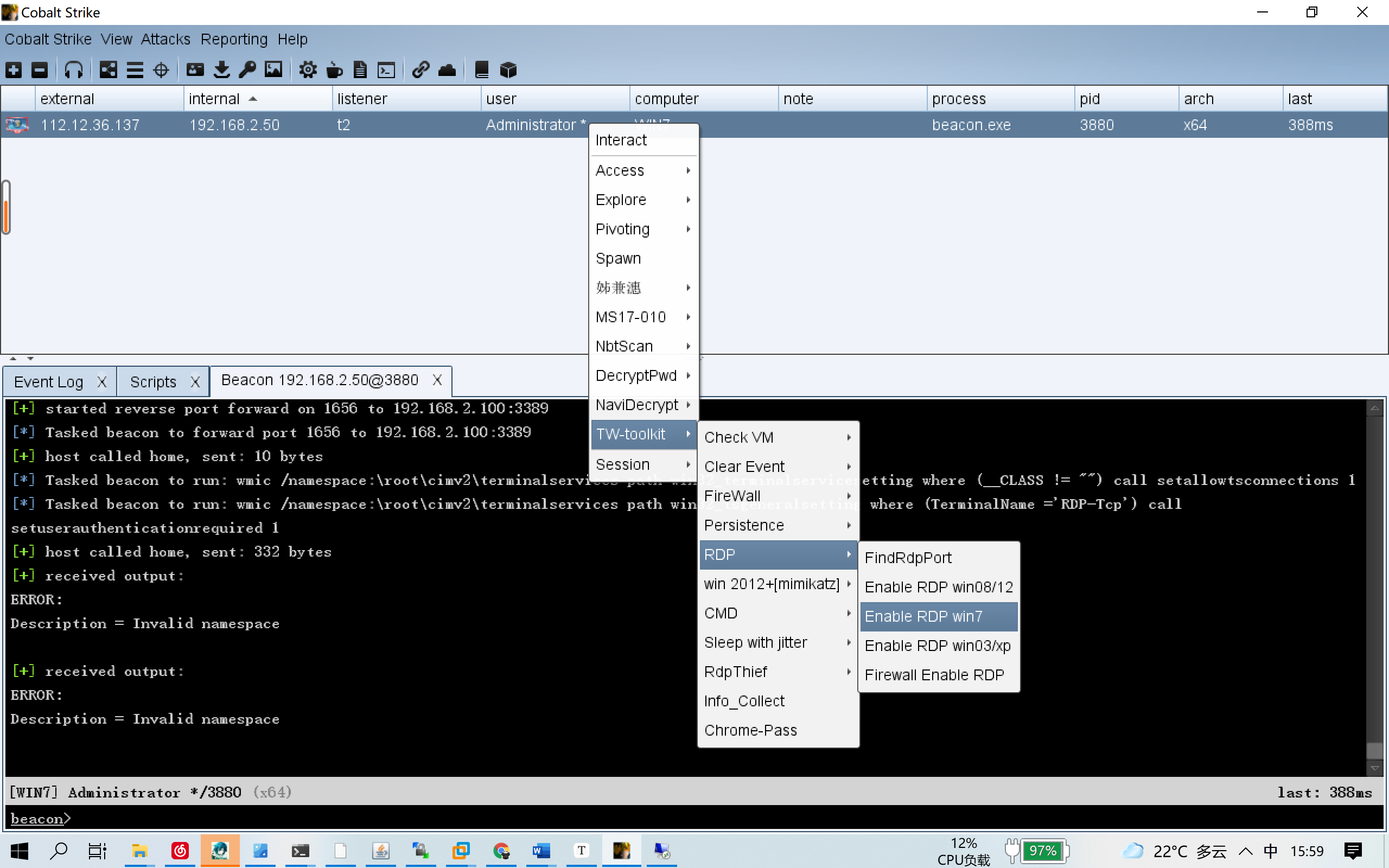Close the Event Log tab
The image size is (1389, 868).
pos(101,382)
